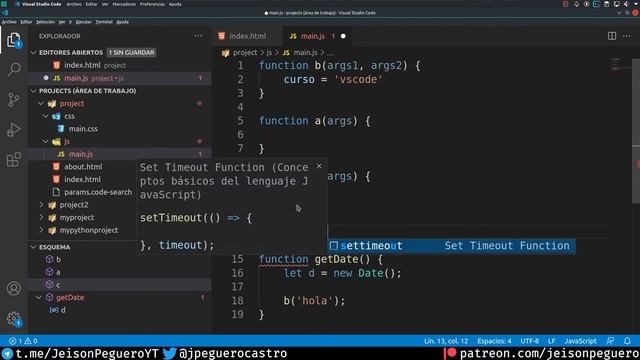Viewport: 640px width, 360px height.
Task: Click UTF-8 encoding in status bar
Action: pyautogui.click(x=529, y=341)
